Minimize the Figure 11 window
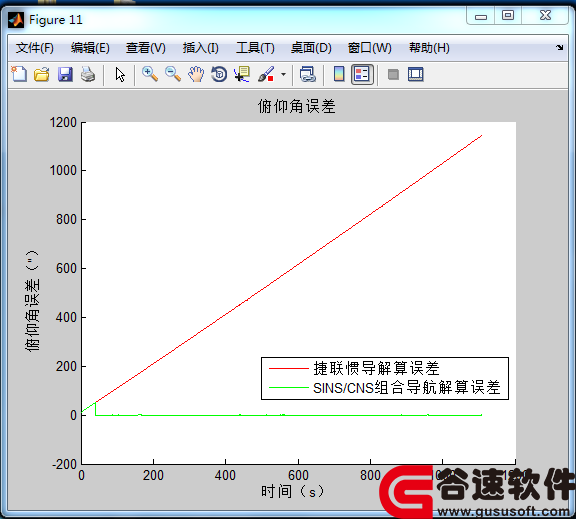Image resolution: width=576 pixels, height=519 pixels. pos(480,16)
